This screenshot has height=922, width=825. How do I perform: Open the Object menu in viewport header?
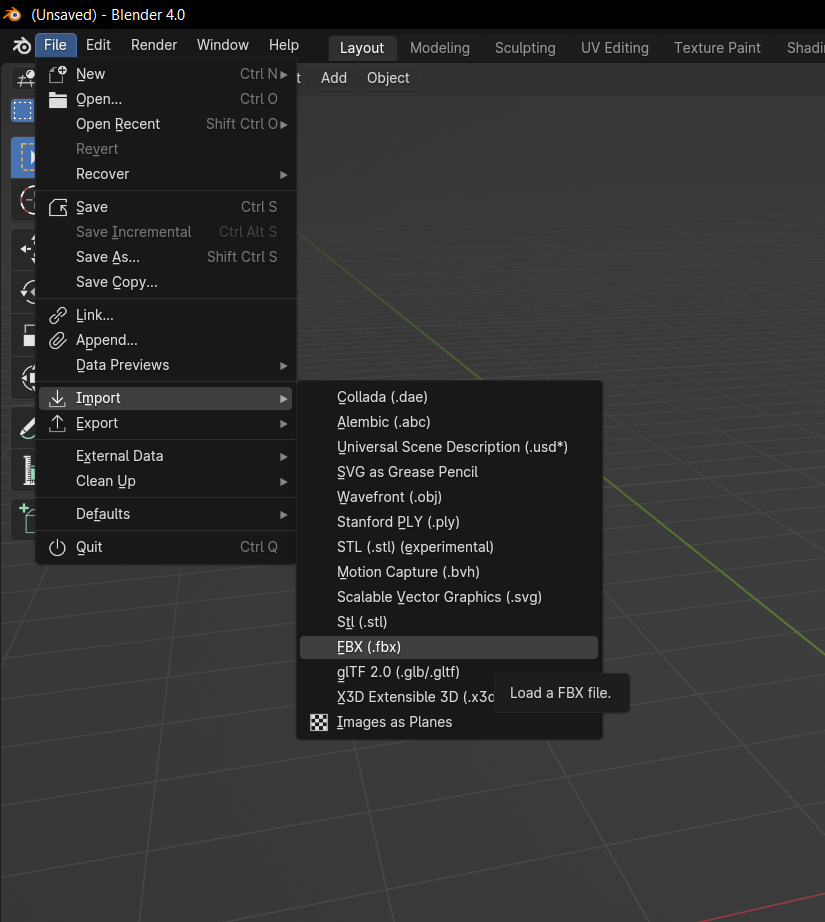388,78
